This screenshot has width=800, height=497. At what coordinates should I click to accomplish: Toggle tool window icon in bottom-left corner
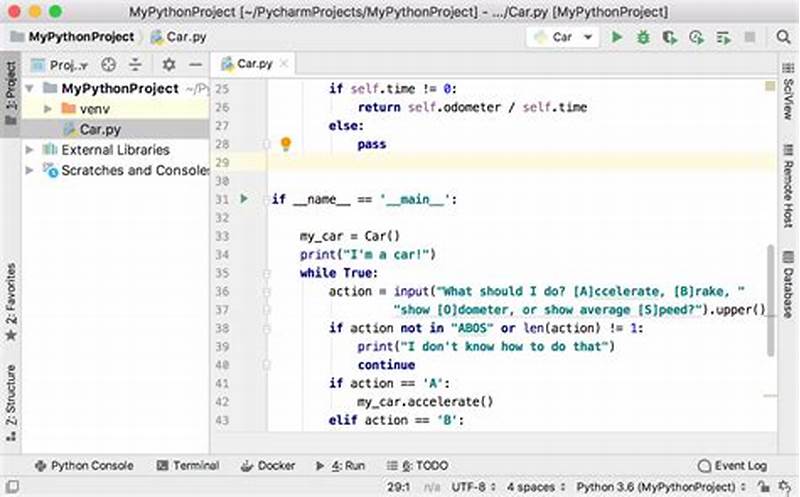pos(12,486)
